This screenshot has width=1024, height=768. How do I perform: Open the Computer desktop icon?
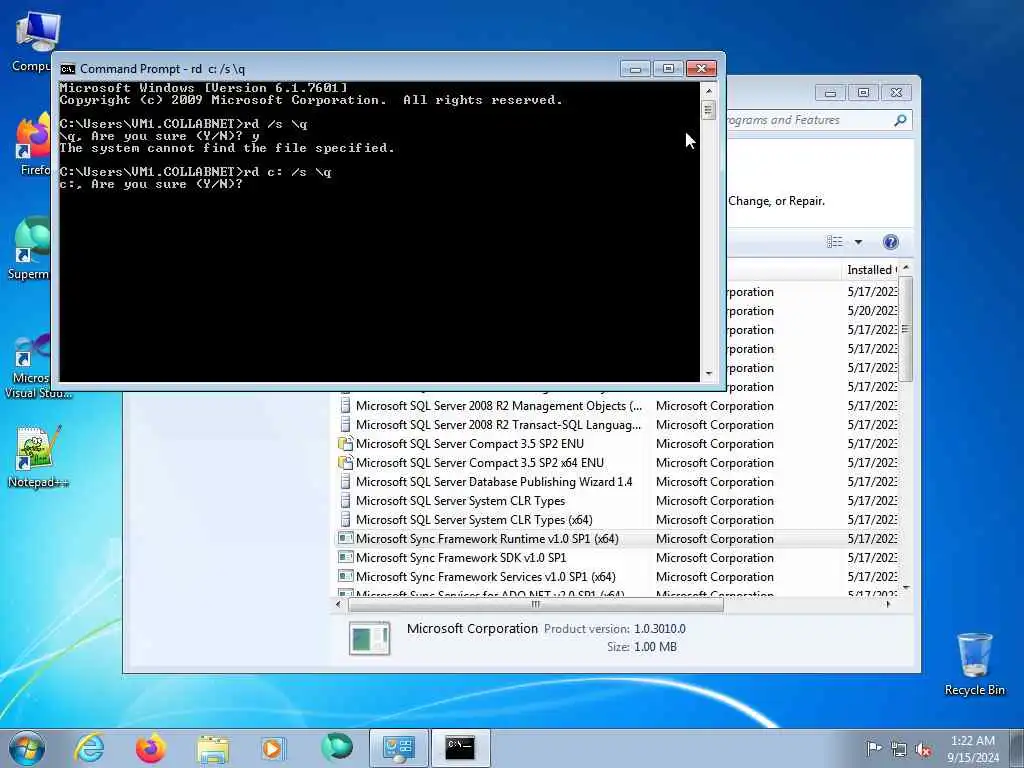(x=33, y=41)
